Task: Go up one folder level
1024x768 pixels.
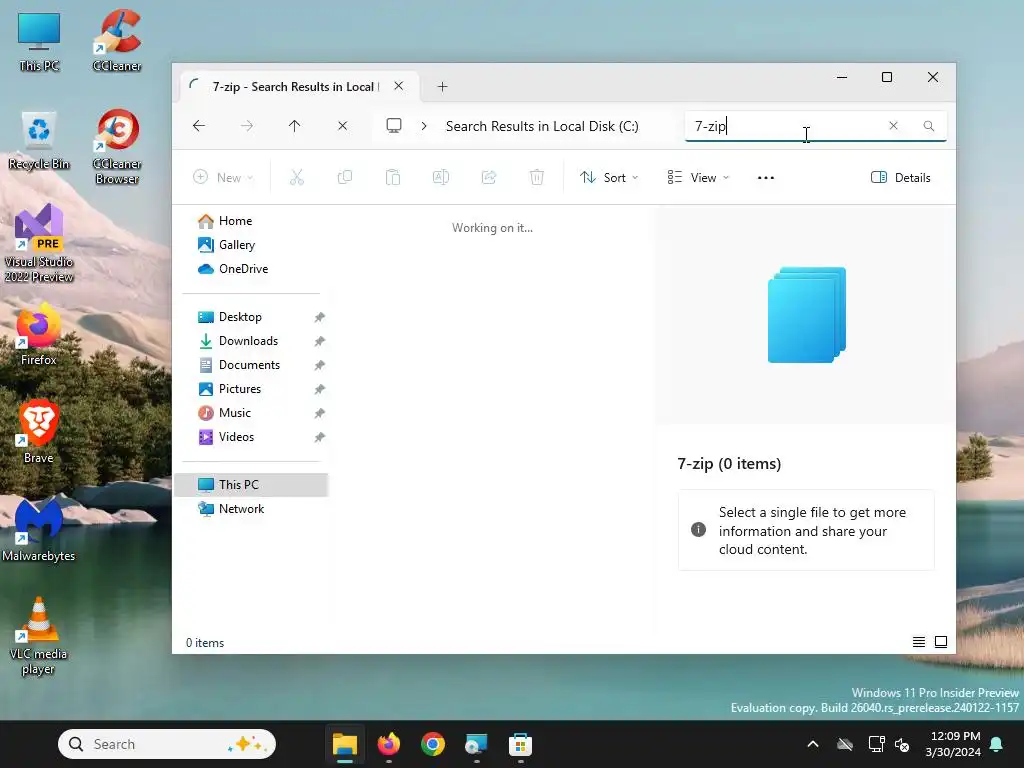Action: 295,126
